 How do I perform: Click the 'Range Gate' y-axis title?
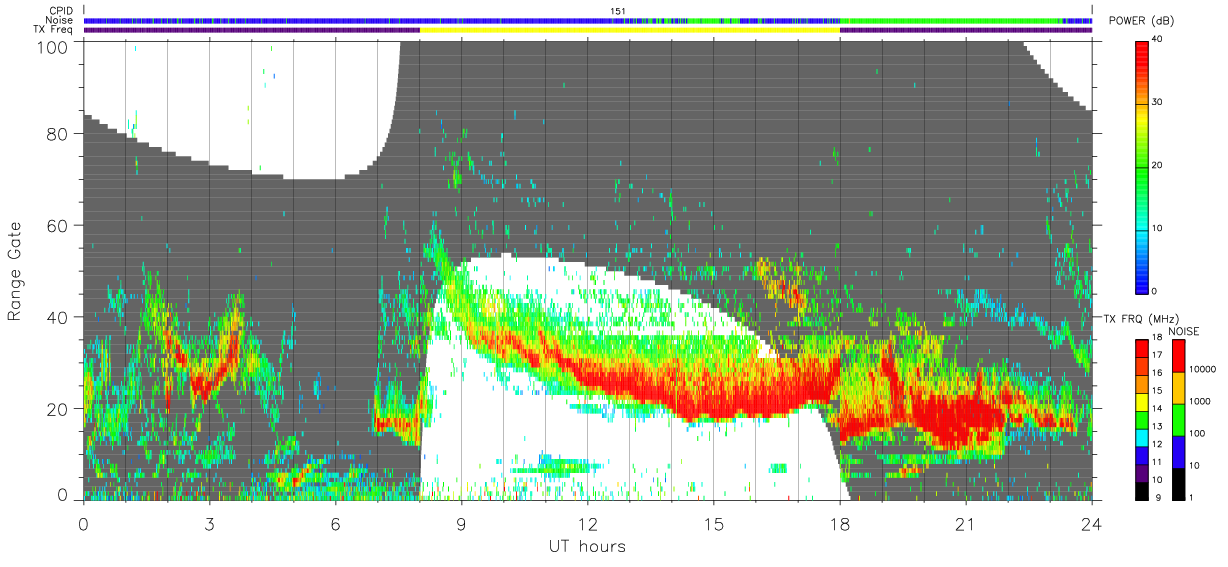pyautogui.click(x=15, y=271)
